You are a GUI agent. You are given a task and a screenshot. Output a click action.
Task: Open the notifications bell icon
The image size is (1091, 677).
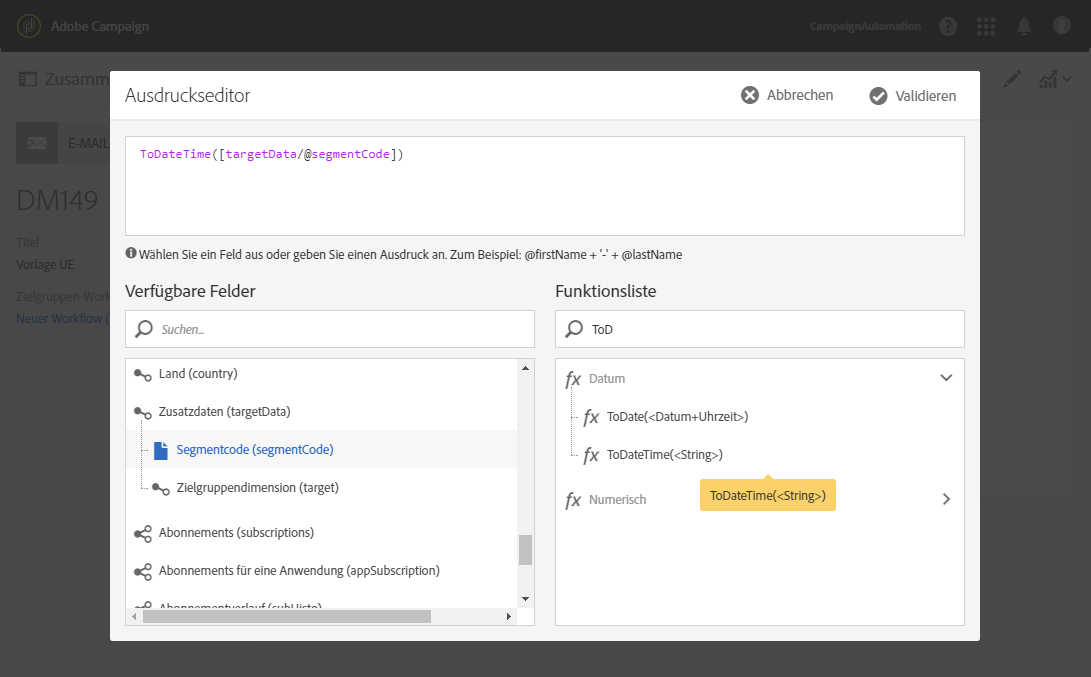tap(1024, 27)
